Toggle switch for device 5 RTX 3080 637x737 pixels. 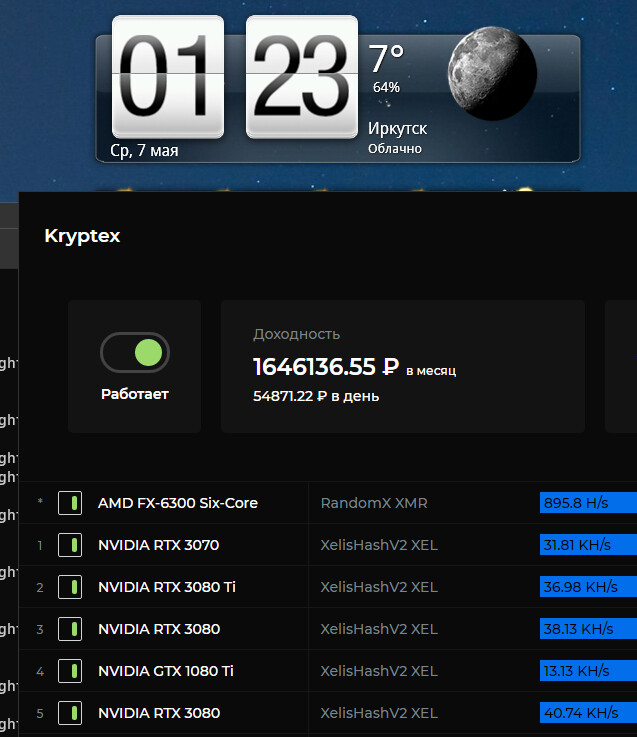(x=70, y=713)
